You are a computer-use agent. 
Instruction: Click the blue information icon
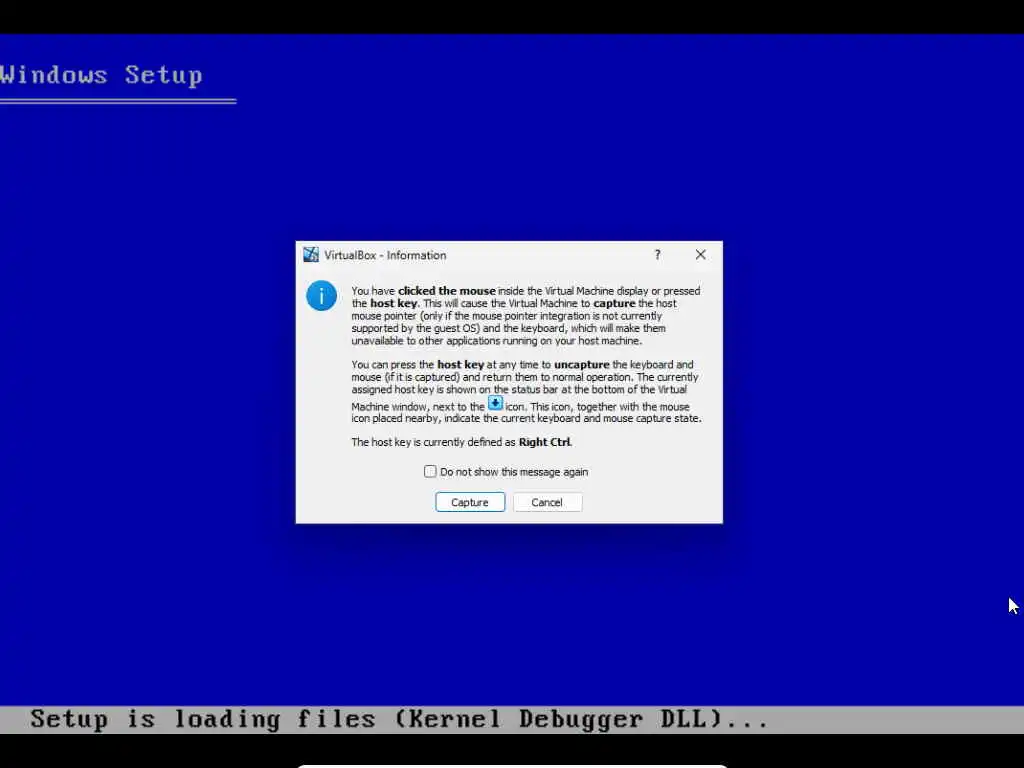pyautogui.click(x=321, y=296)
